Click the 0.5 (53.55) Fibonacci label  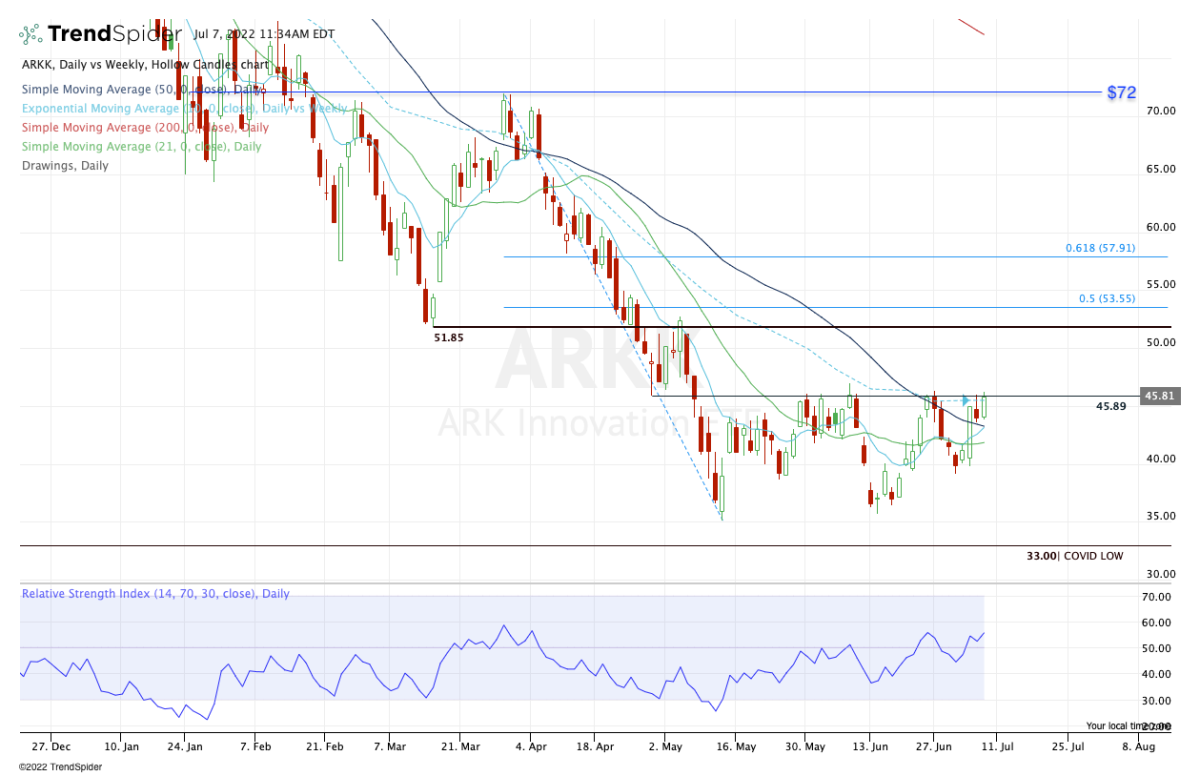1109,298
